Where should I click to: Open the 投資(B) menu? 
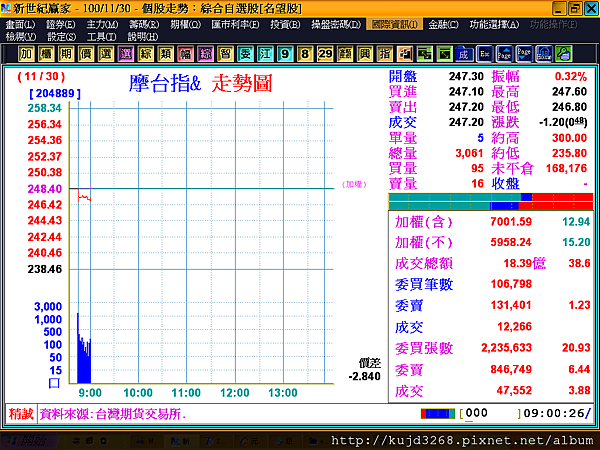285,24
